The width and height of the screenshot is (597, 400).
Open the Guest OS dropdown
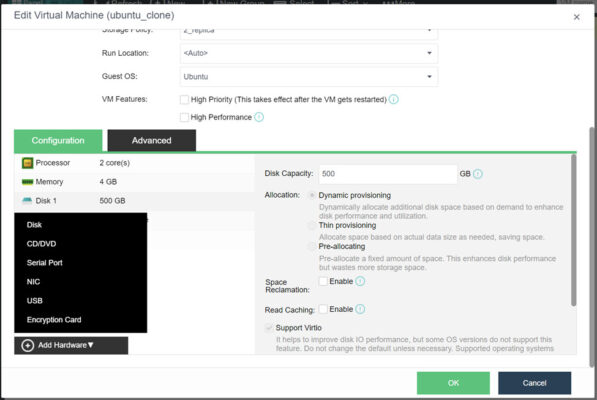(309, 76)
